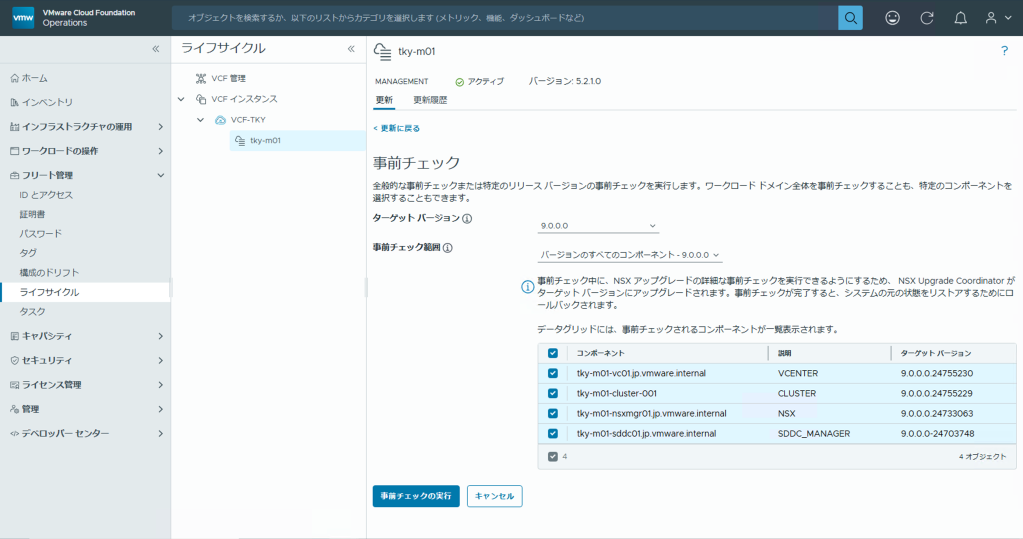
Task: Open パスワード in fleet management
Action: pos(40,234)
